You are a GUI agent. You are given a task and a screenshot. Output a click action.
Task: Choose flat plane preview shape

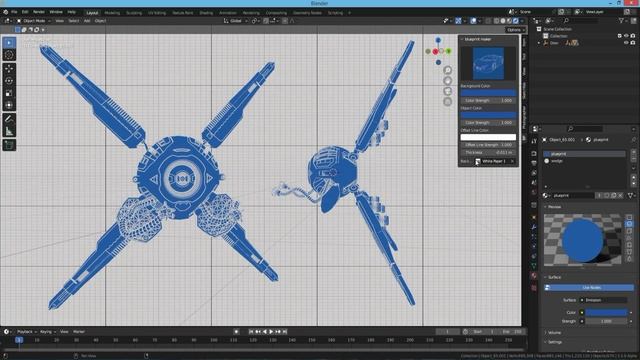tap(629, 217)
